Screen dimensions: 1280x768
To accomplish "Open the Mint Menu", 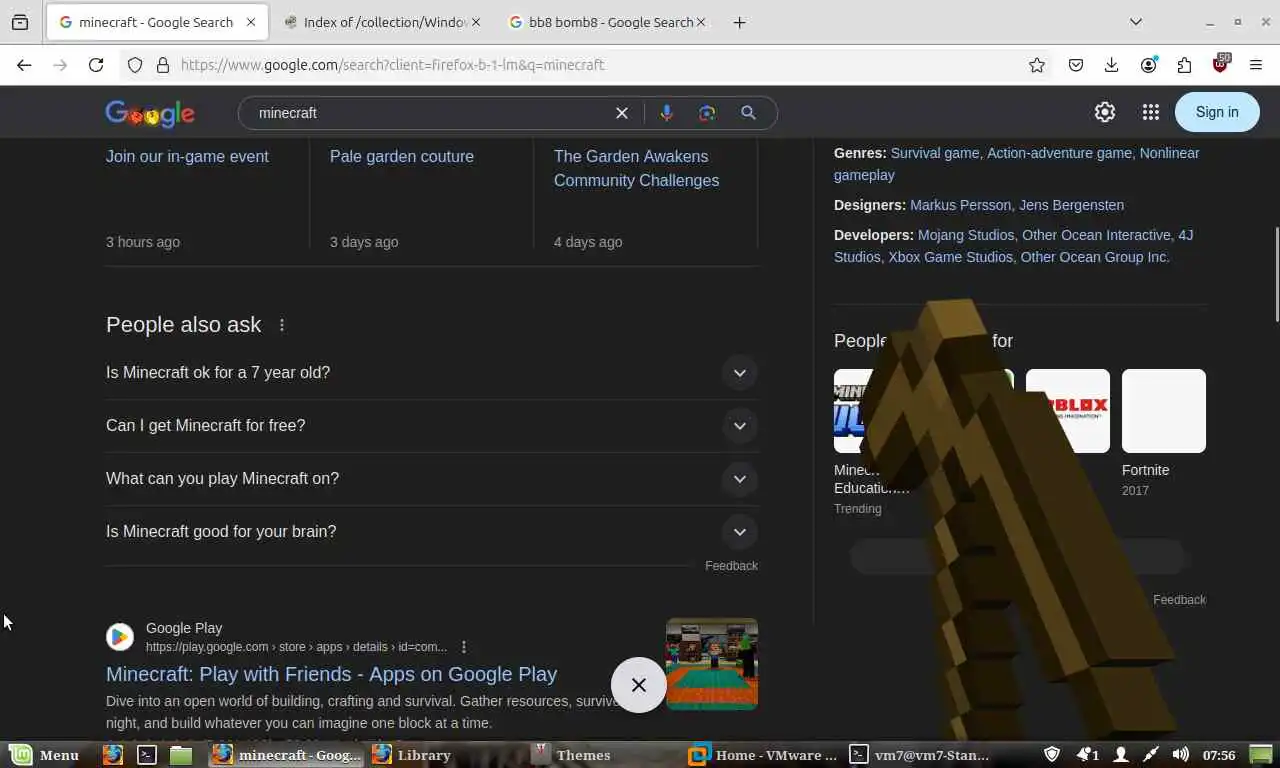I will [45, 755].
